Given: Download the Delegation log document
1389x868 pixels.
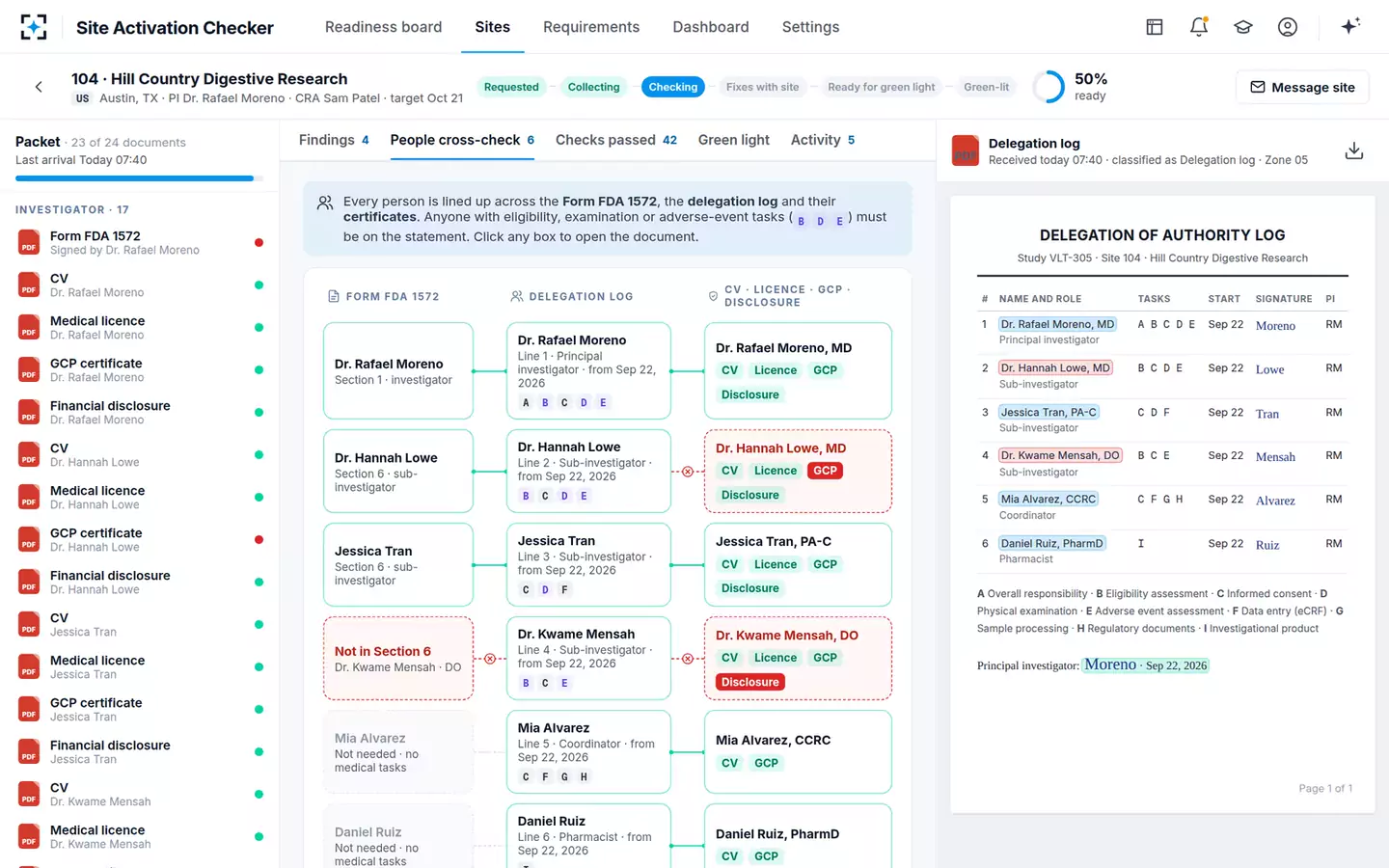Looking at the screenshot, I should point(1354,150).
